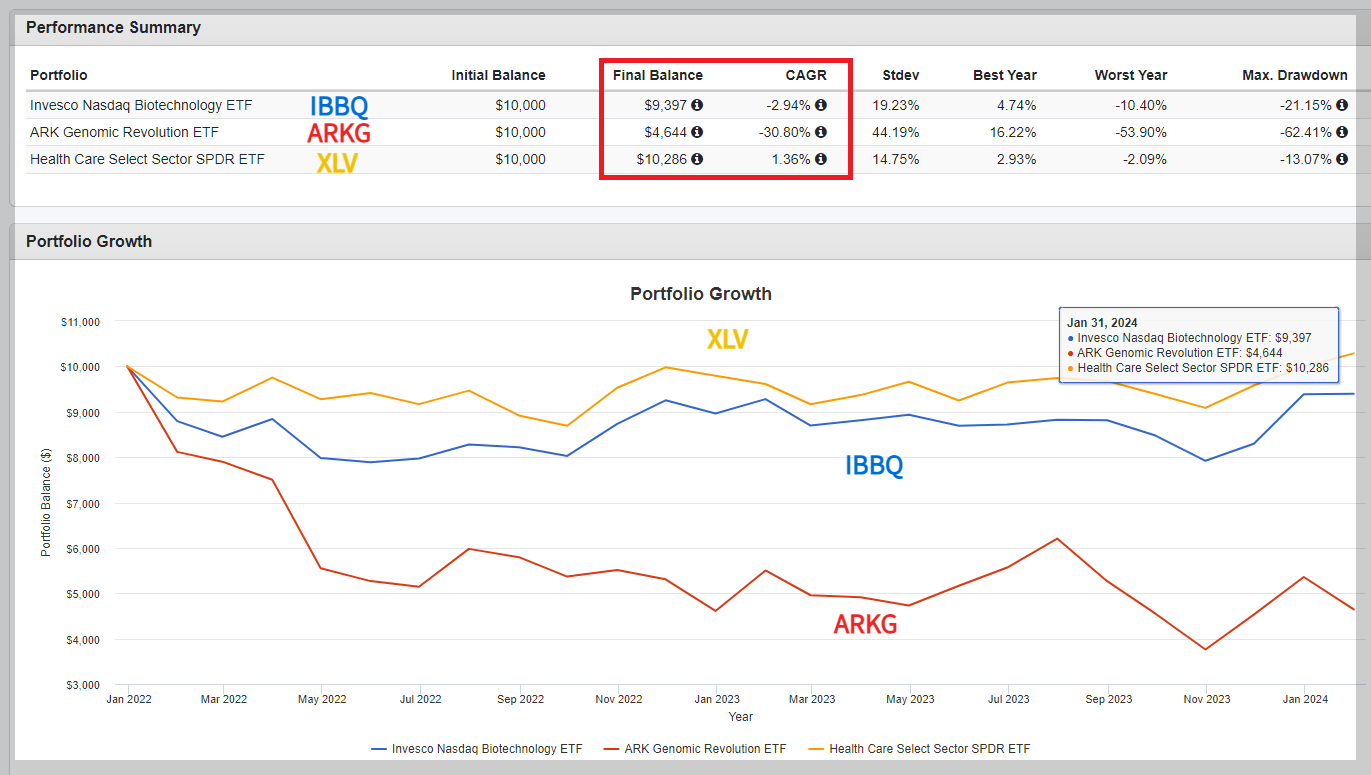Click the Jul 2023 x-axis label
The image size is (1371, 775).
1011,700
